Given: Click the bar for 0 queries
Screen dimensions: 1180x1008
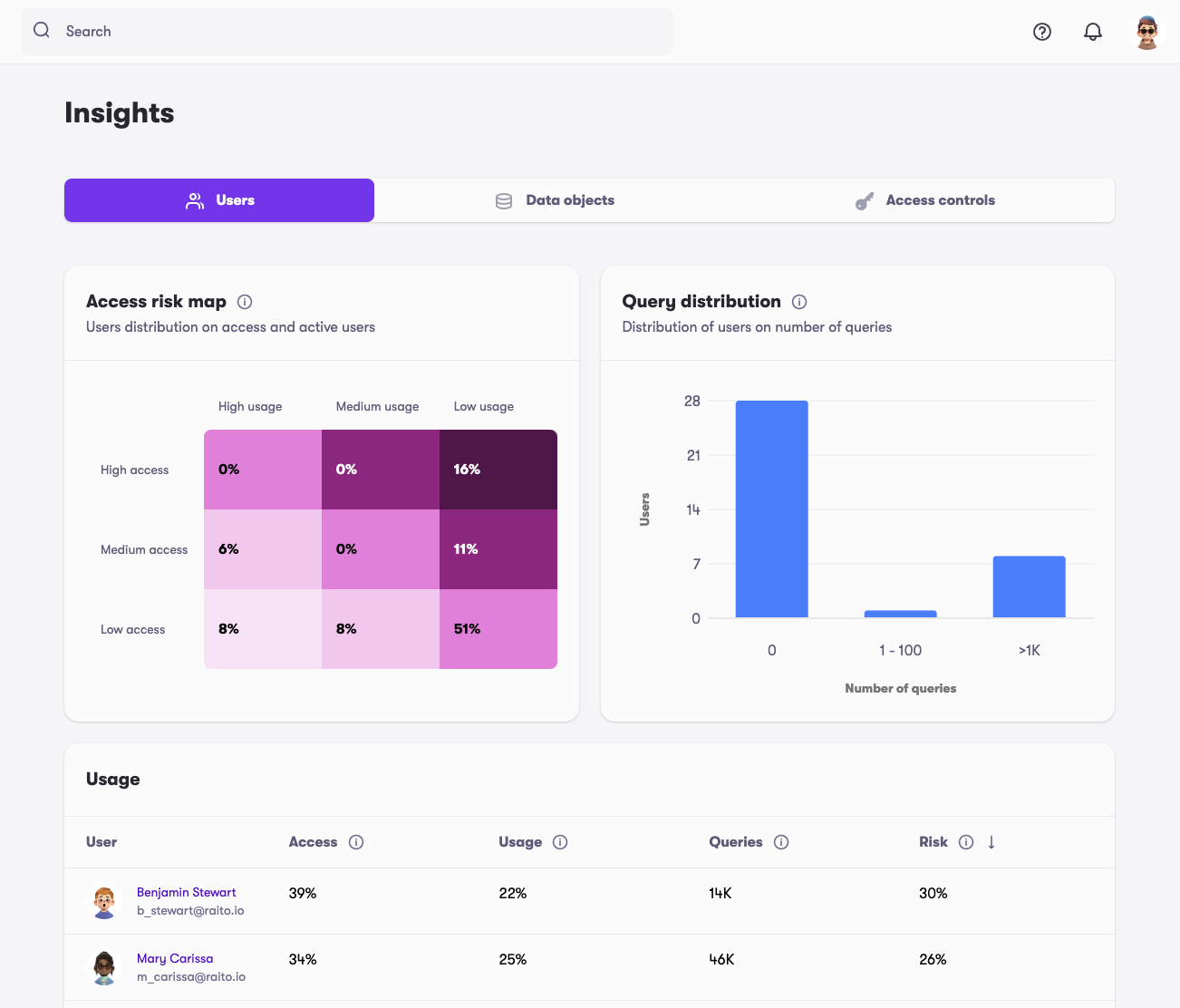Looking at the screenshot, I should [771, 508].
